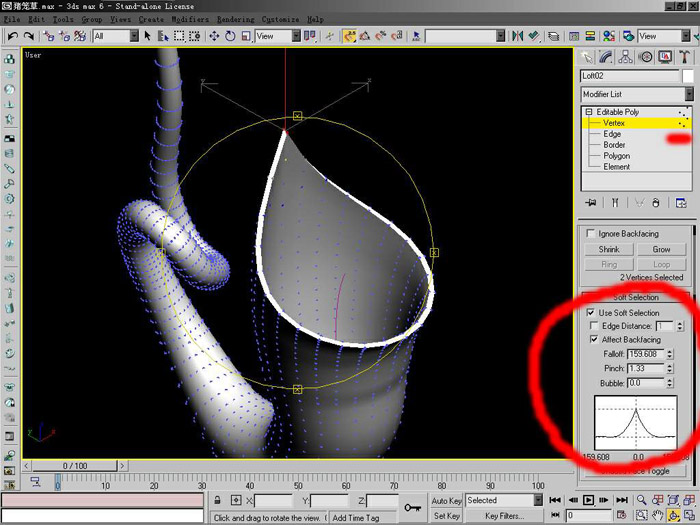Choose Rectangular Selection Region tool

(179, 36)
